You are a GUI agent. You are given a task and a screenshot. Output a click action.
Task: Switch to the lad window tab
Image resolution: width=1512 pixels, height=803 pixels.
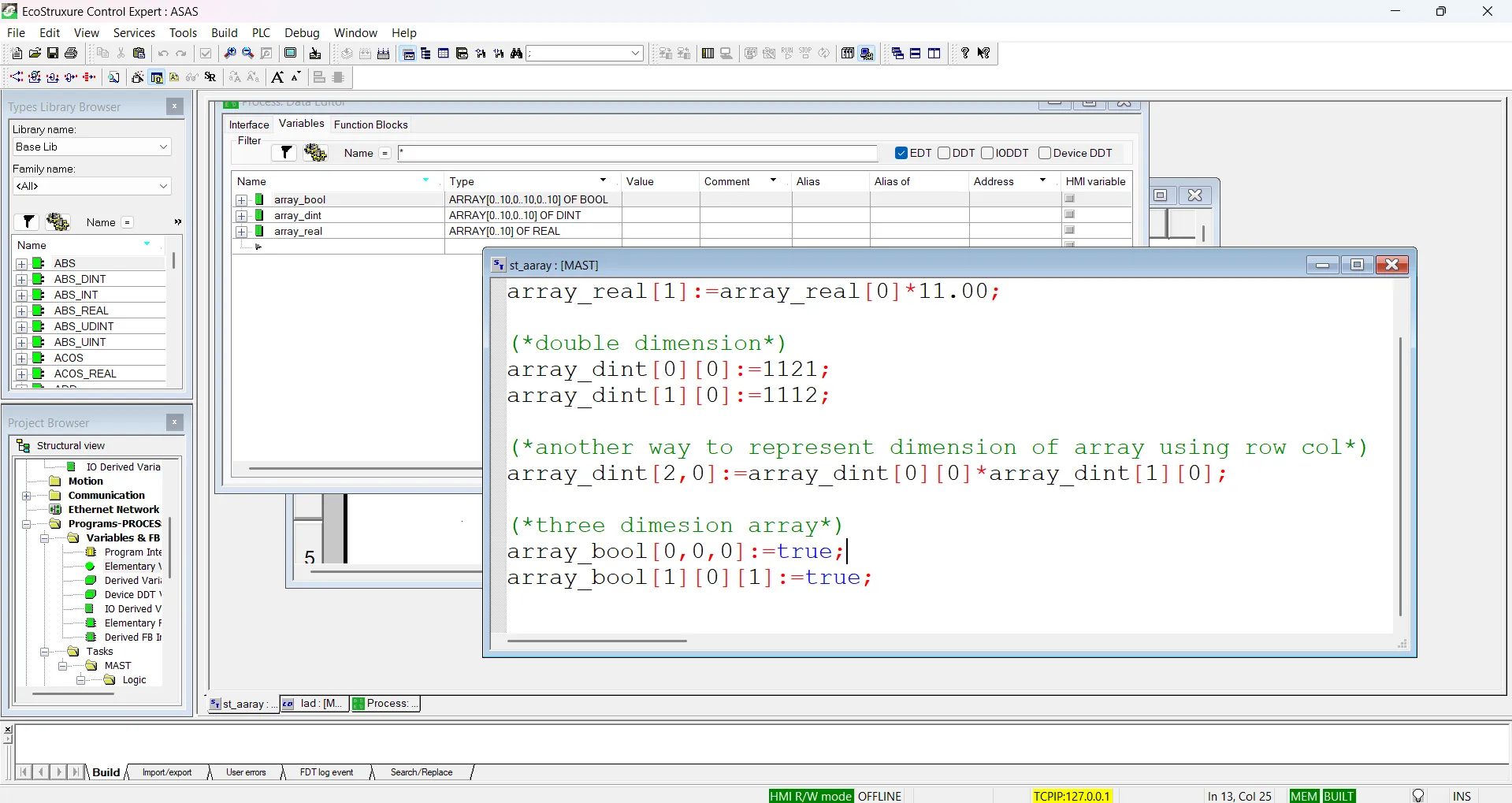(314, 704)
